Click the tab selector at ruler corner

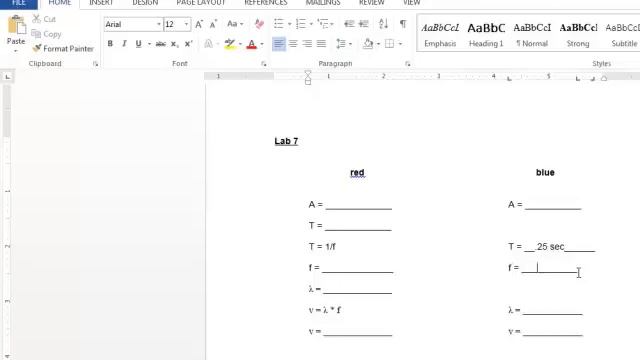[8, 77]
